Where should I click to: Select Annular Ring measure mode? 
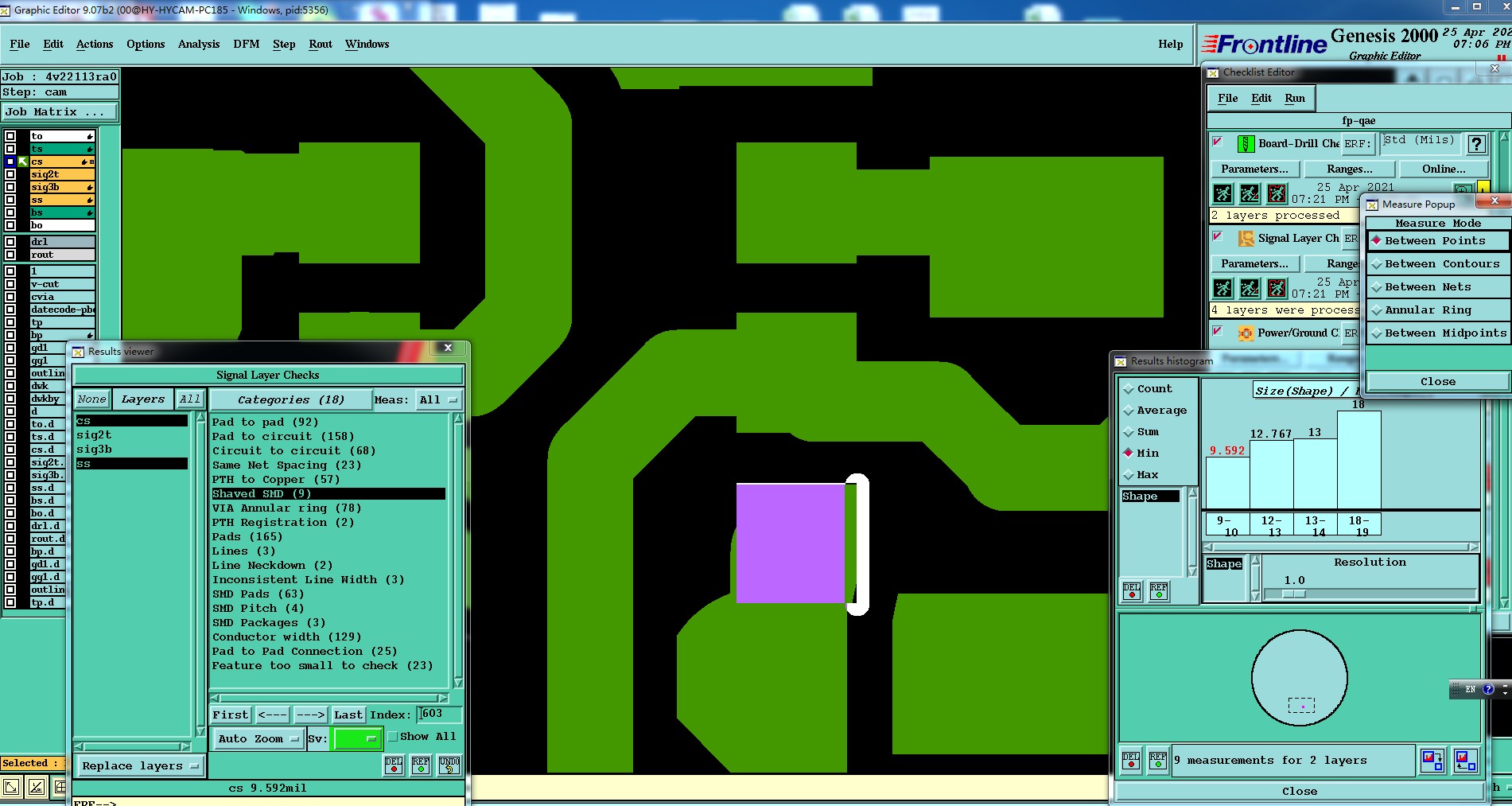point(1438,310)
